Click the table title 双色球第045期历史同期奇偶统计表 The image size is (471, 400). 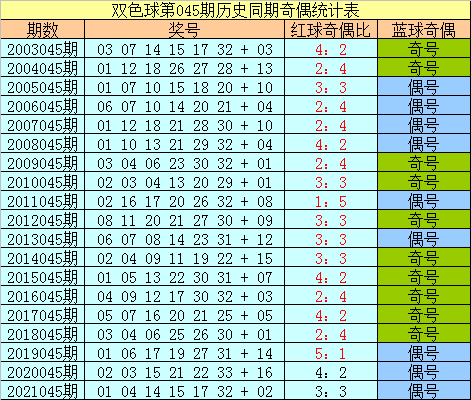tap(235, 10)
